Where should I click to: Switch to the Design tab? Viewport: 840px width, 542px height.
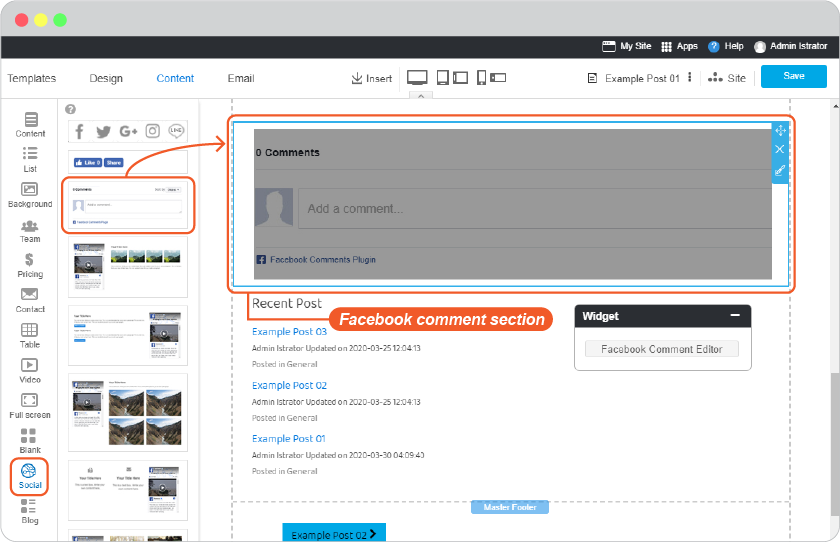pos(106,78)
